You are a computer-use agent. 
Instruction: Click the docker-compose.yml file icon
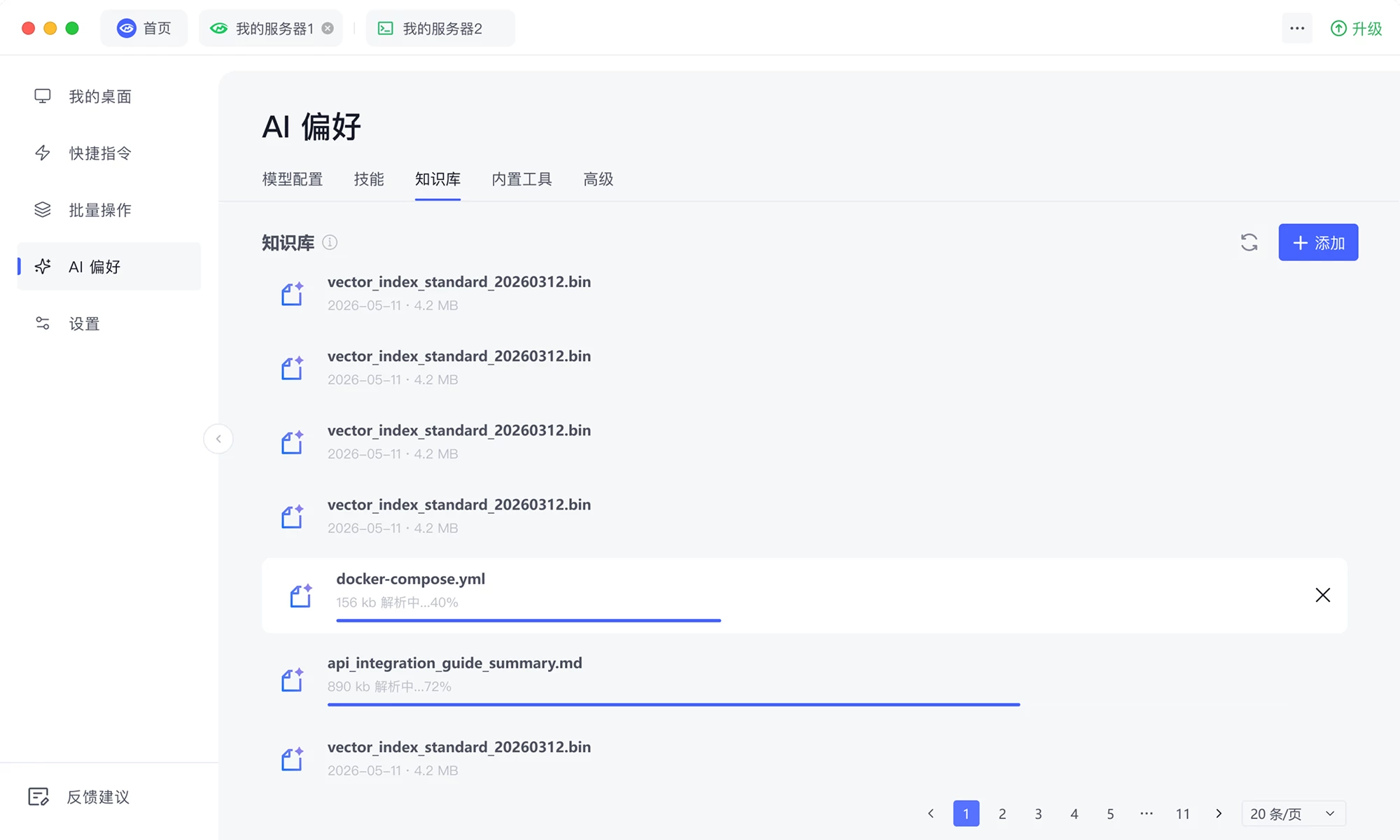pos(301,595)
